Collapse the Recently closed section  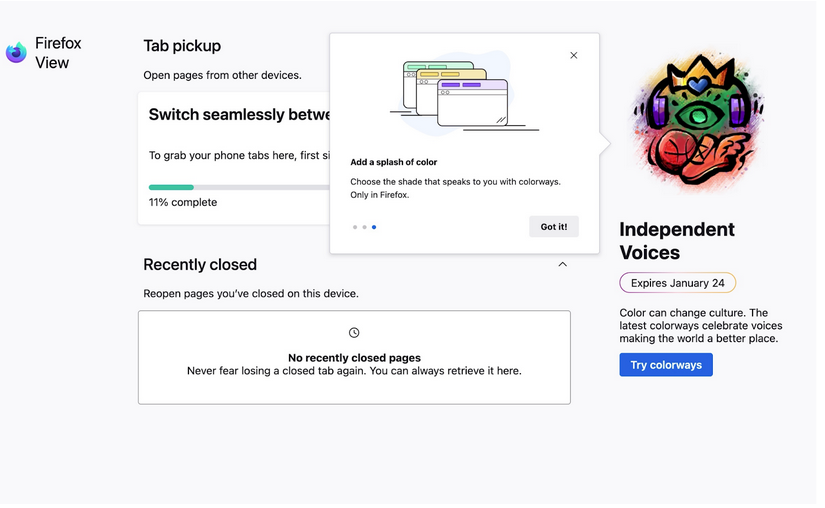tap(562, 265)
